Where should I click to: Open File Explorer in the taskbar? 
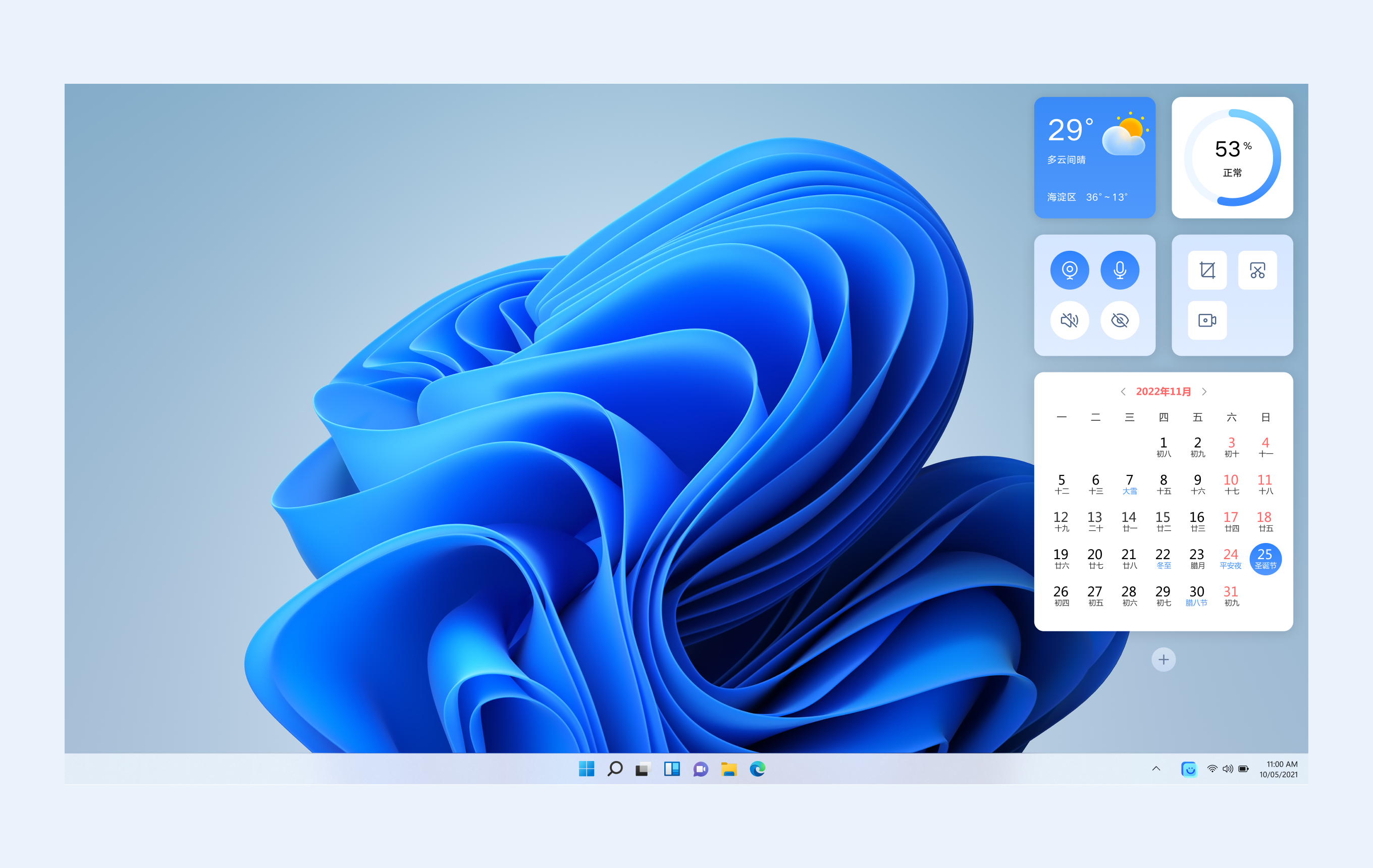729,769
